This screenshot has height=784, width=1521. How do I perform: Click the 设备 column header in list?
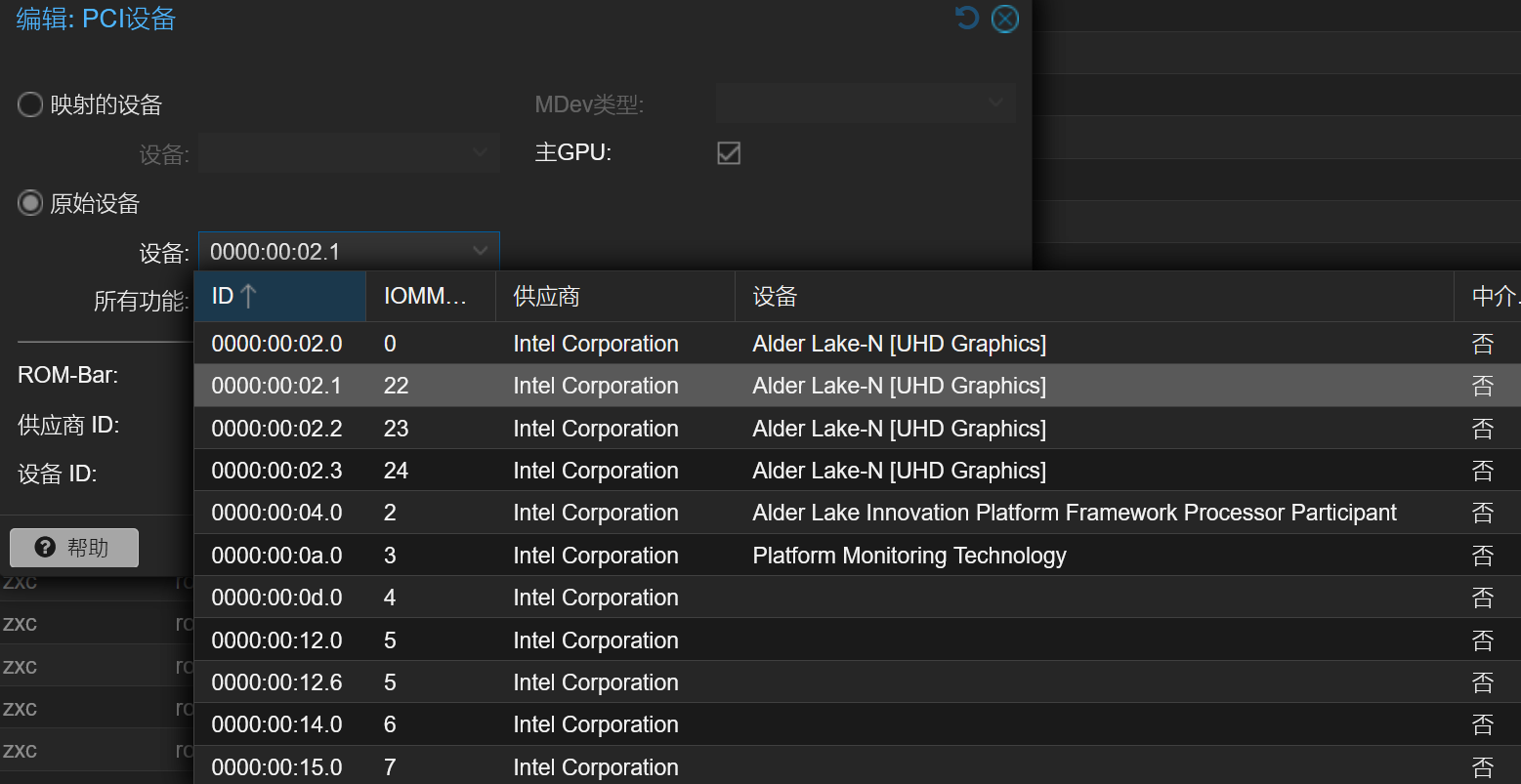click(1094, 297)
